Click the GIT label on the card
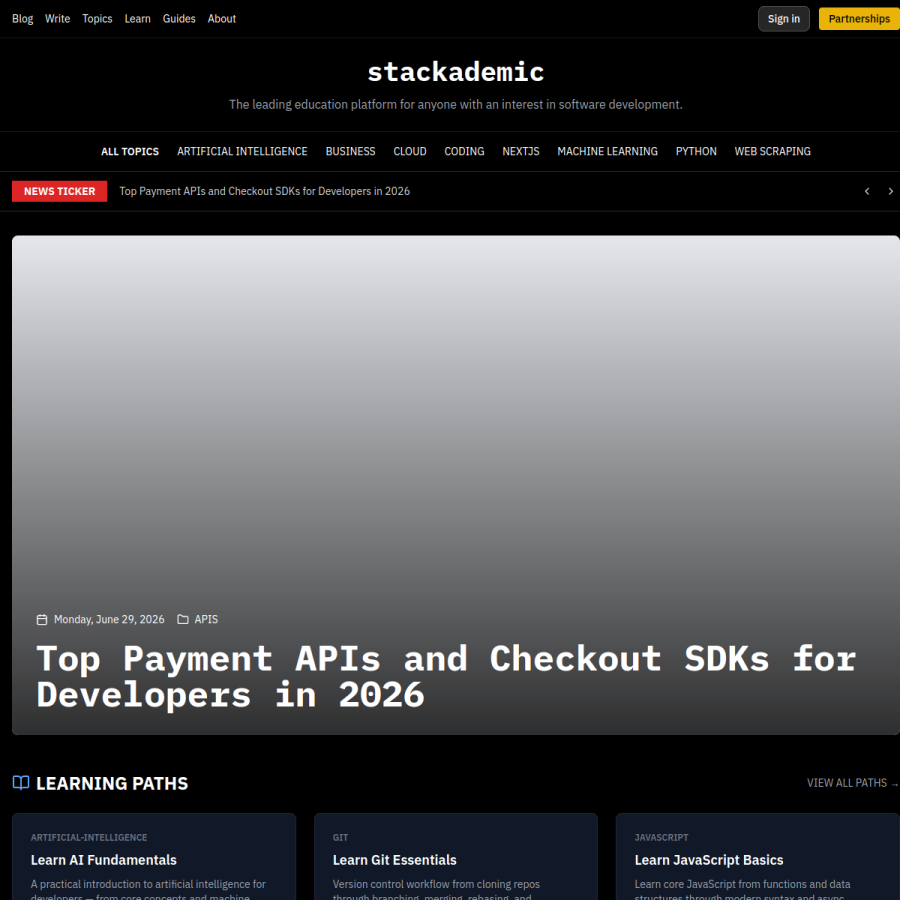The image size is (900, 900). coord(340,837)
